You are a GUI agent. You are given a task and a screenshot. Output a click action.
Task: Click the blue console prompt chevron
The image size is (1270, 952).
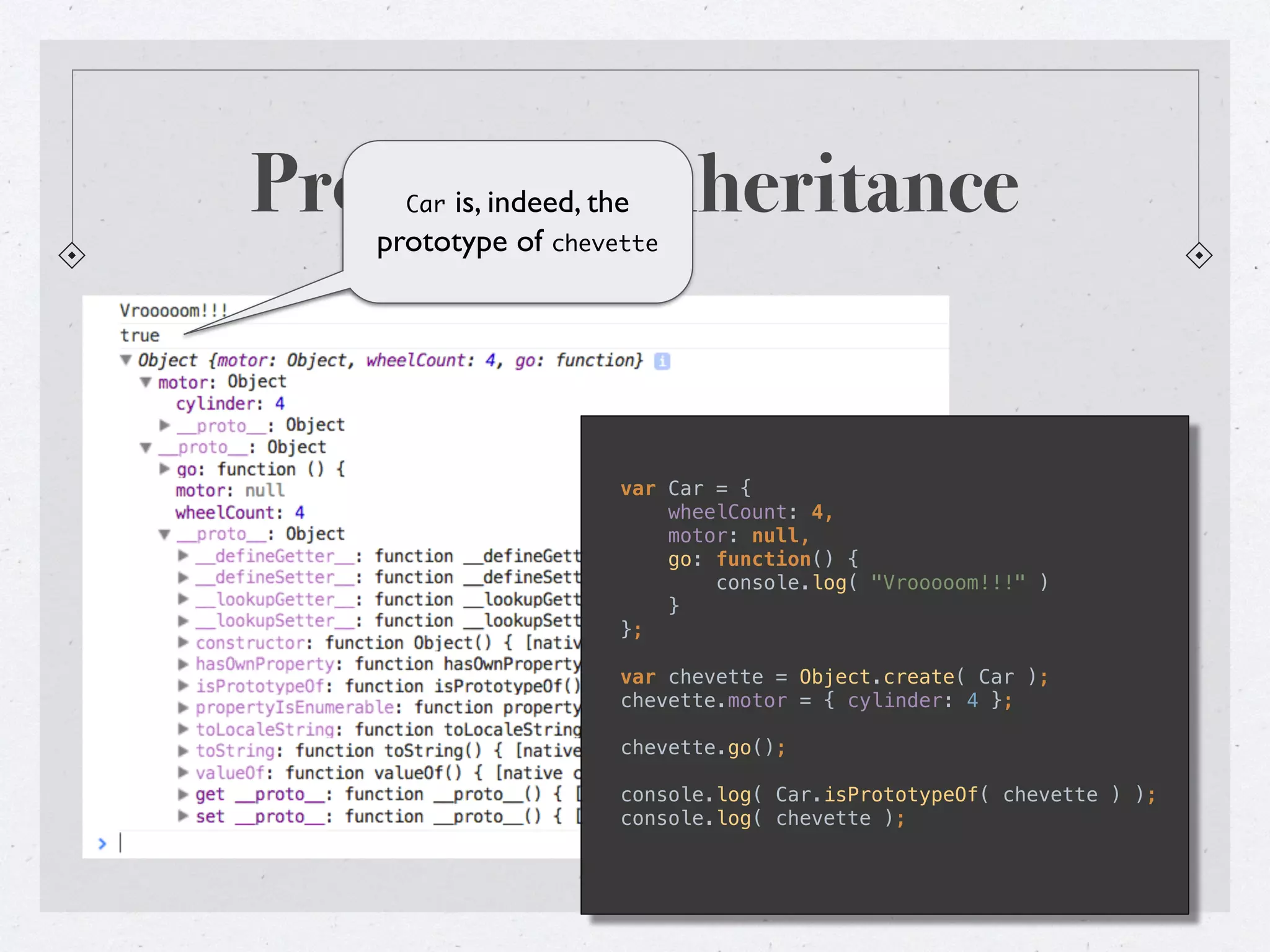coord(102,844)
